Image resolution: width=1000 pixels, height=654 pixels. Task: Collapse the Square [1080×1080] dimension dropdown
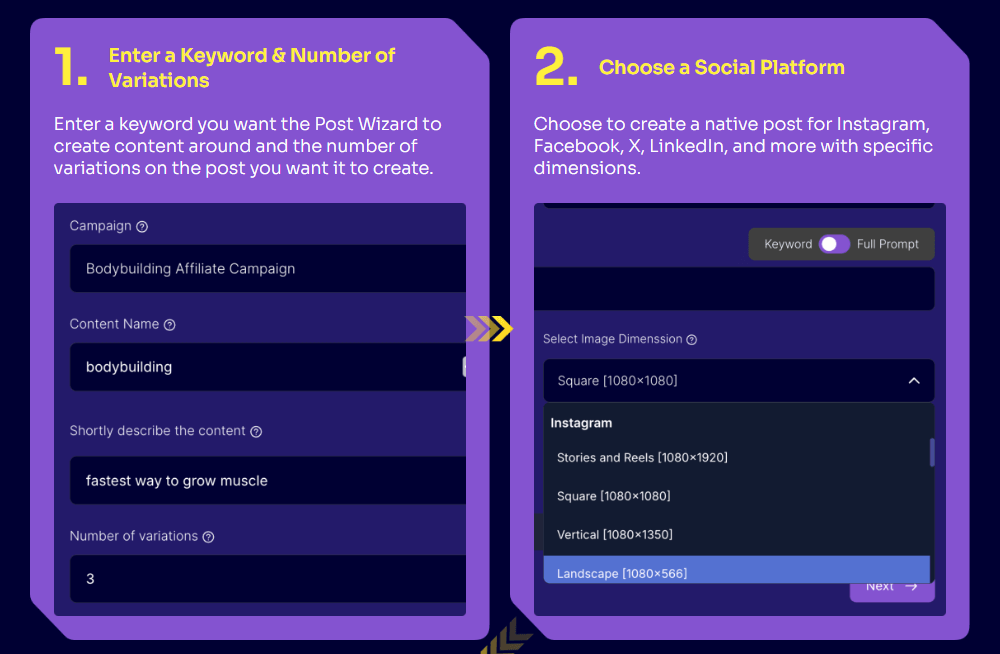739,381
